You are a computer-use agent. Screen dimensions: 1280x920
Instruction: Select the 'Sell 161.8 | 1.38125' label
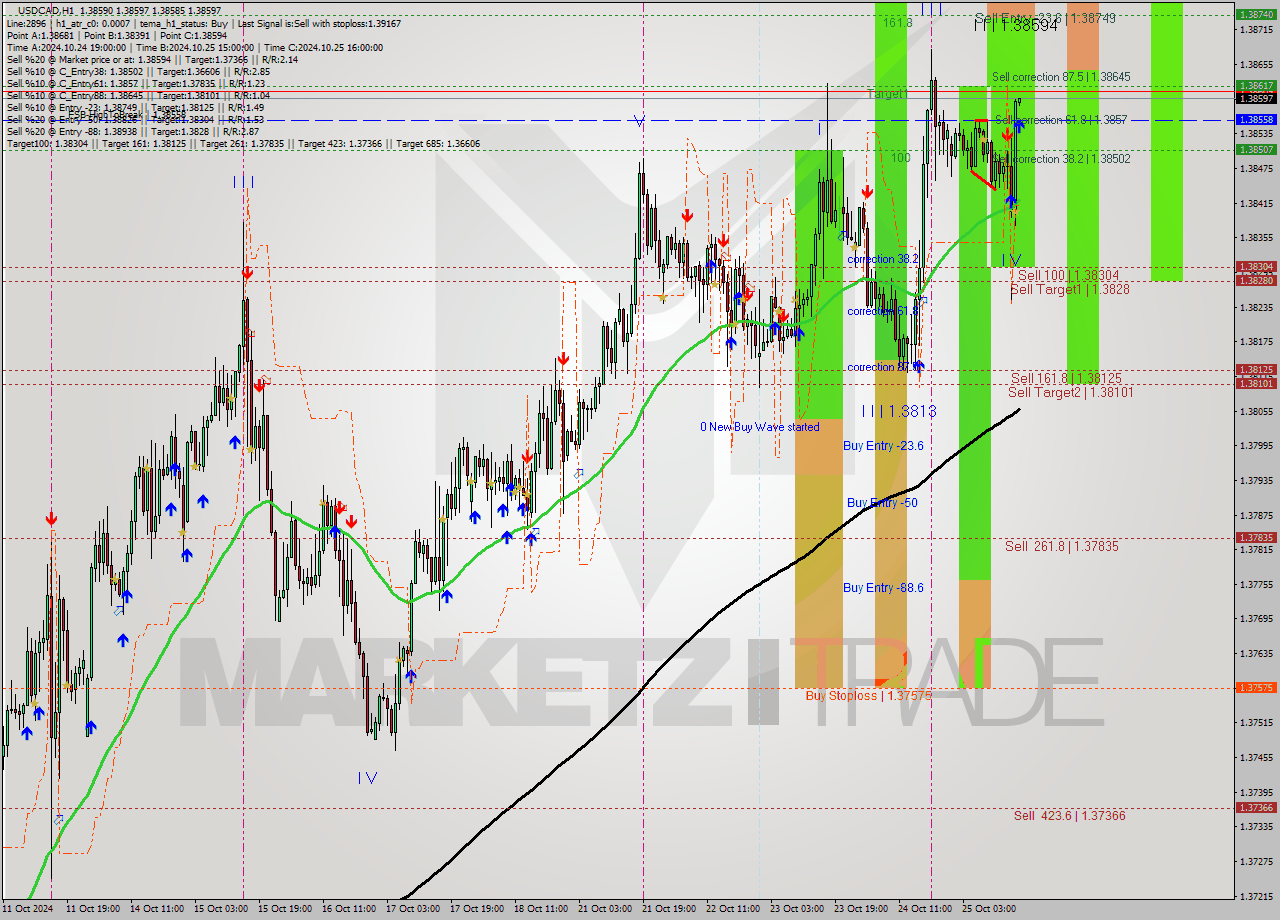(1066, 379)
